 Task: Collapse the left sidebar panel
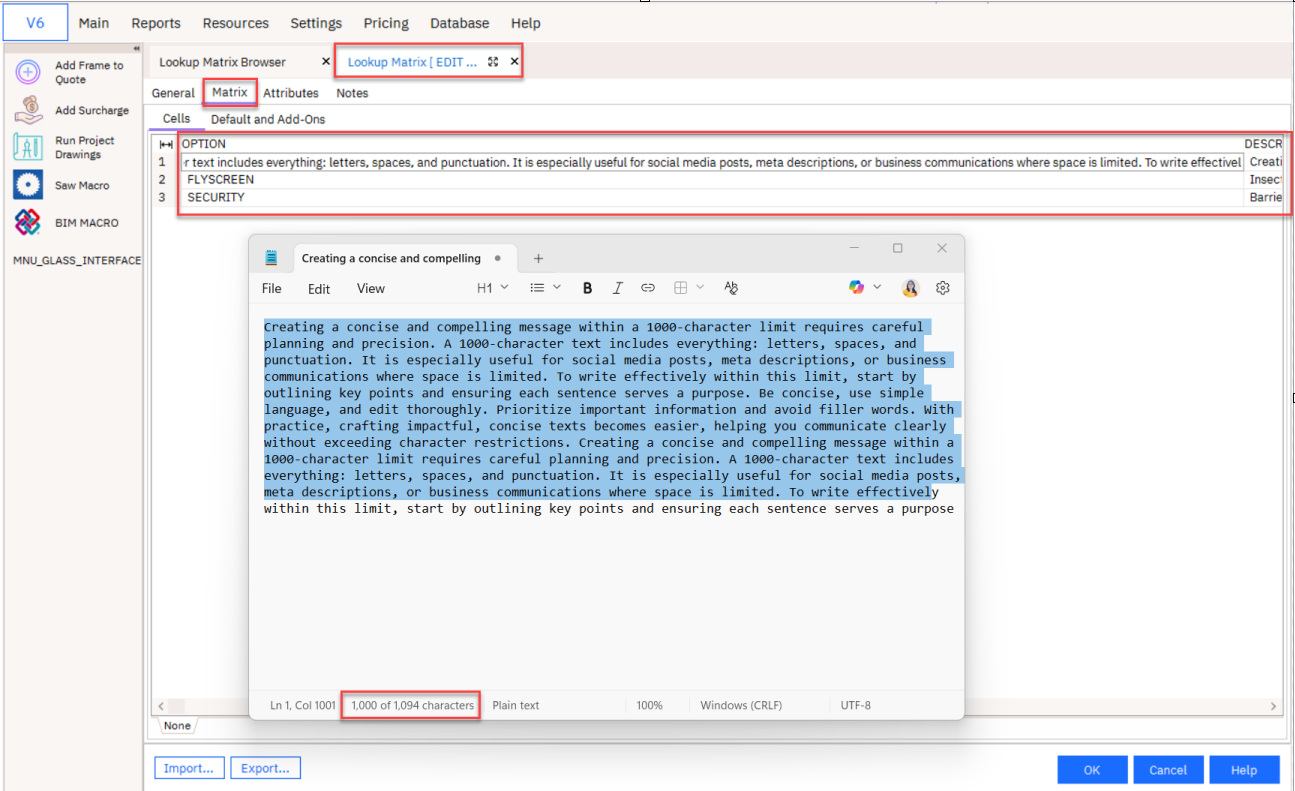(x=137, y=49)
